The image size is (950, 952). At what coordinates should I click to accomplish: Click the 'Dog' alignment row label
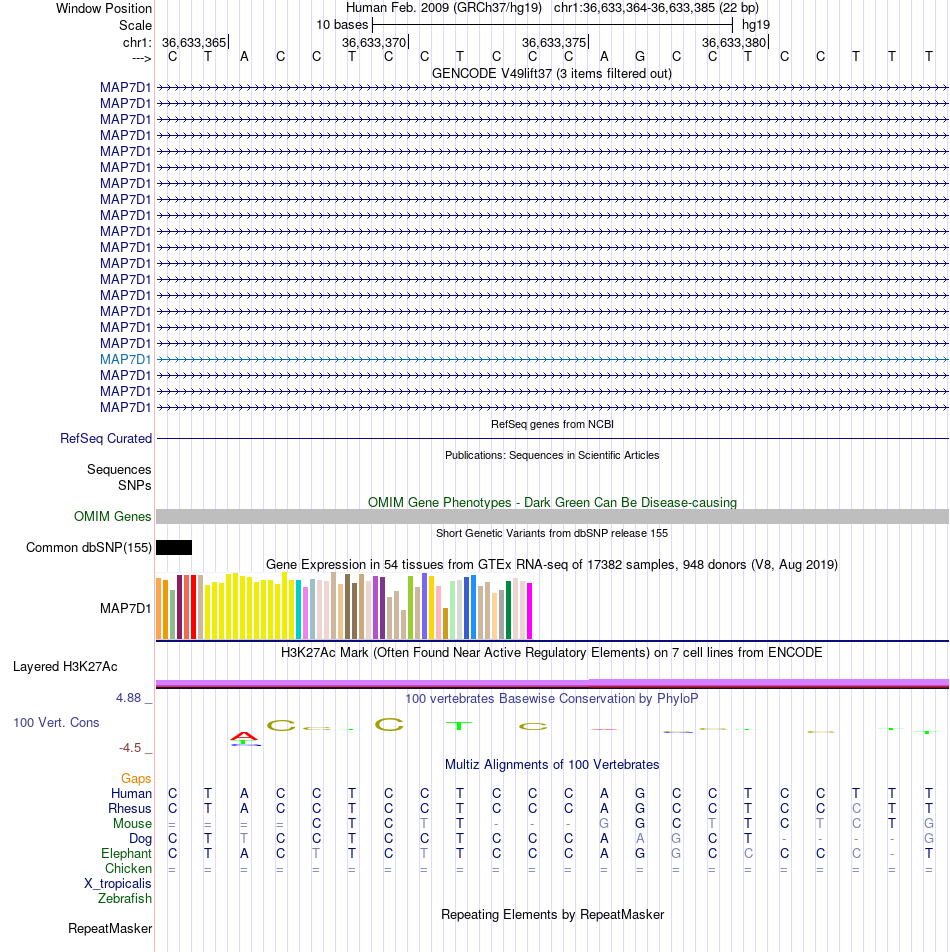140,839
